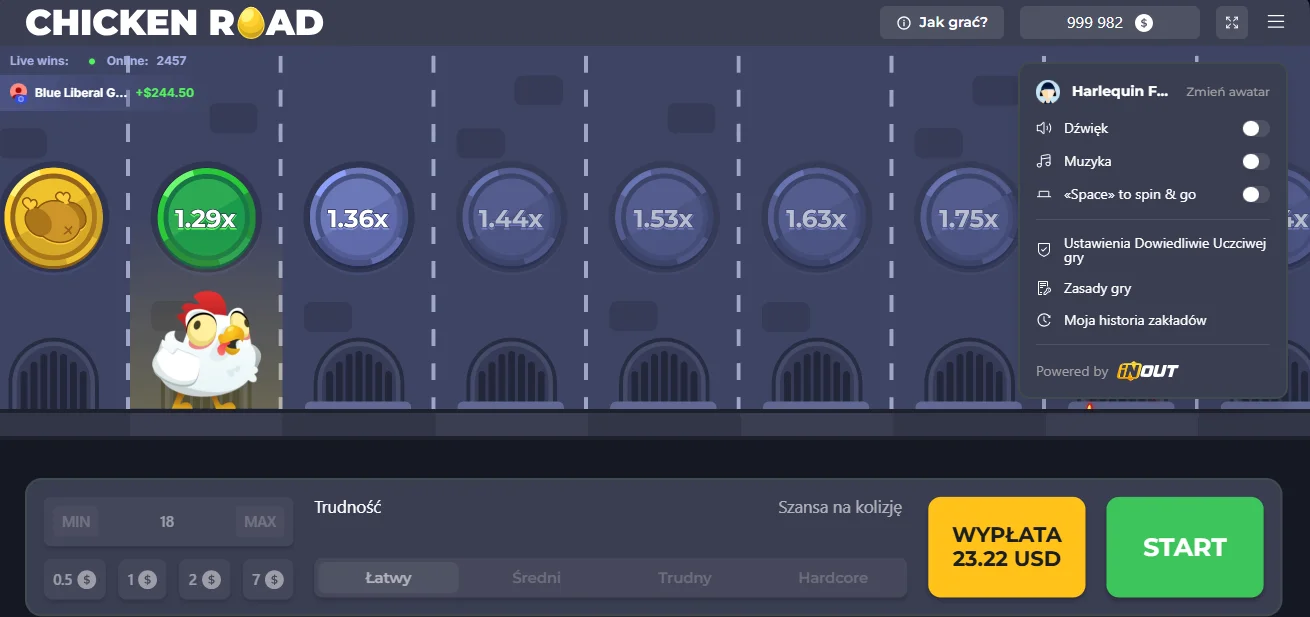Click the 1.36x multiplier coin

[358, 218]
